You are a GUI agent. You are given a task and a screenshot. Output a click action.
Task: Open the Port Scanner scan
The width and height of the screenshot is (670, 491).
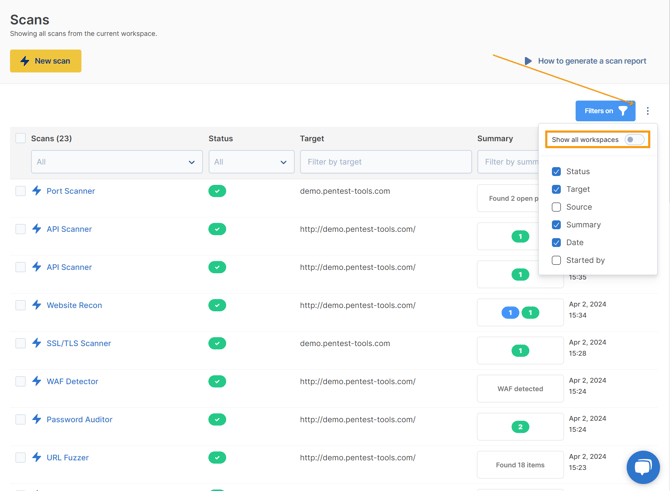(71, 191)
